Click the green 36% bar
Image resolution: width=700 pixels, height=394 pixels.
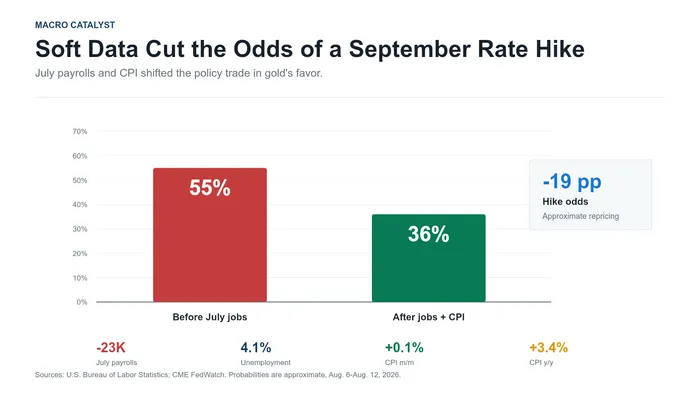coord(429,258)
